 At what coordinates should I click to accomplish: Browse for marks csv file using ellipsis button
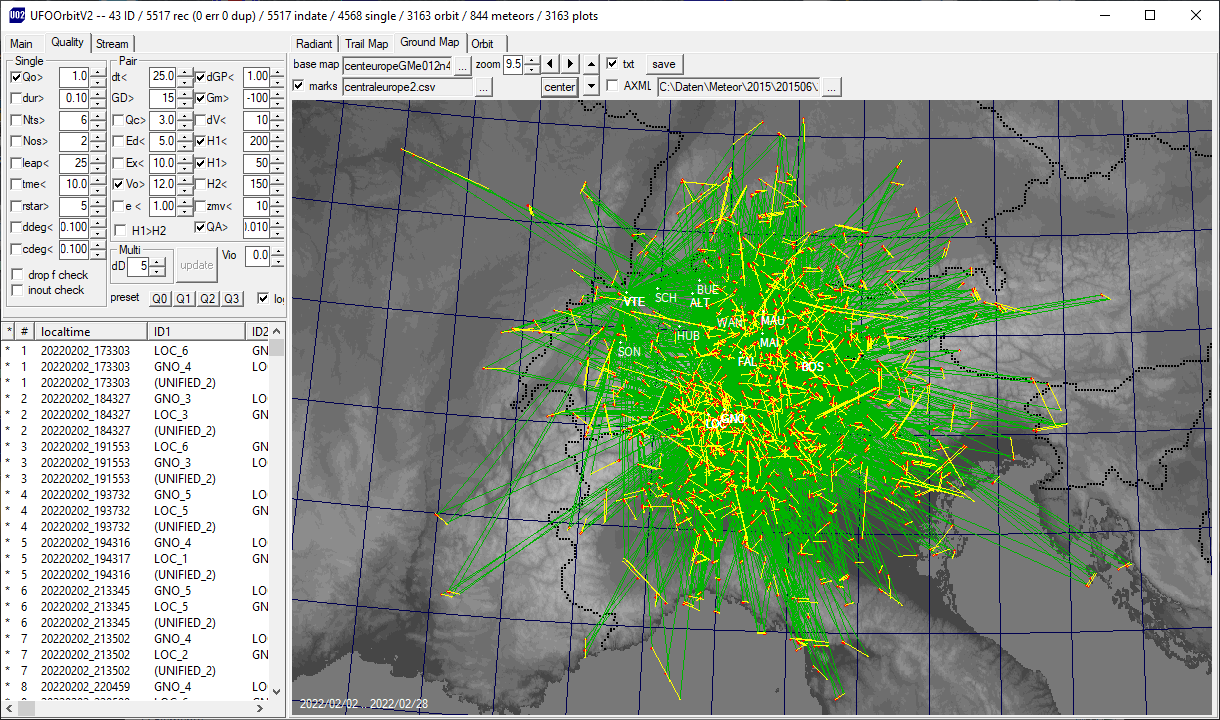[x=483, y=87]
